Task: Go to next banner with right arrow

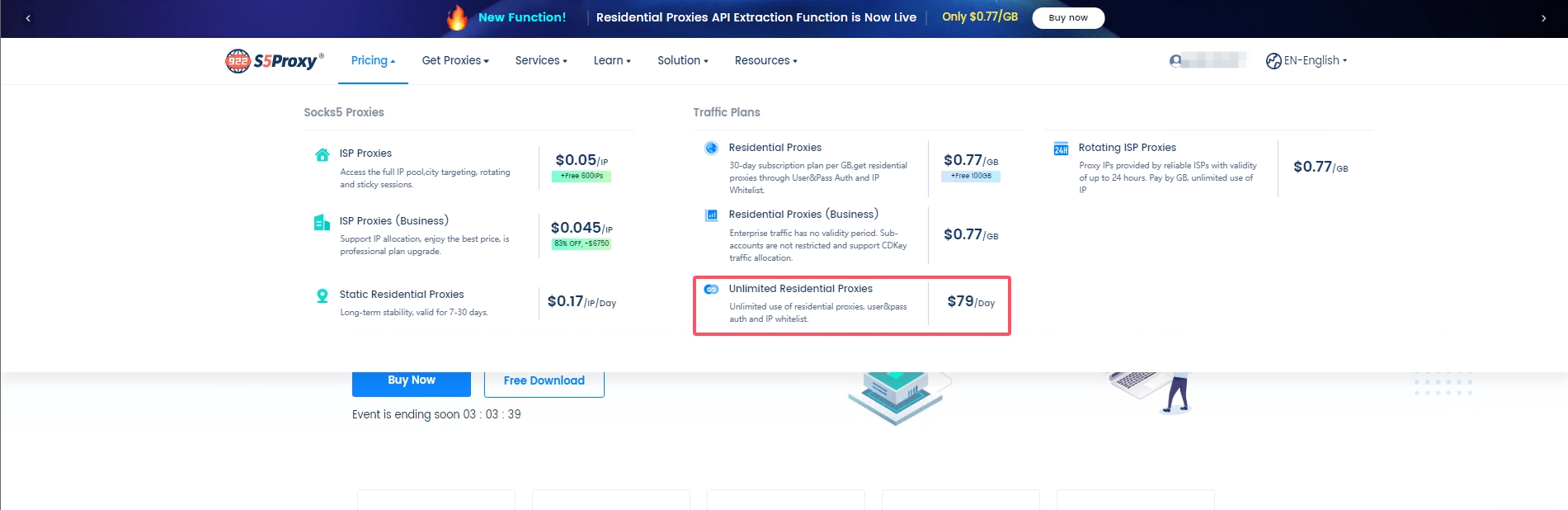Action: click(1543, 18)
